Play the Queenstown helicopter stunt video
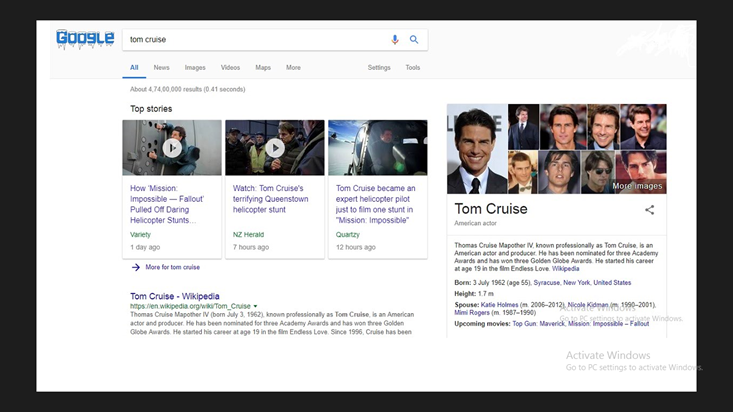 point(275,148)
